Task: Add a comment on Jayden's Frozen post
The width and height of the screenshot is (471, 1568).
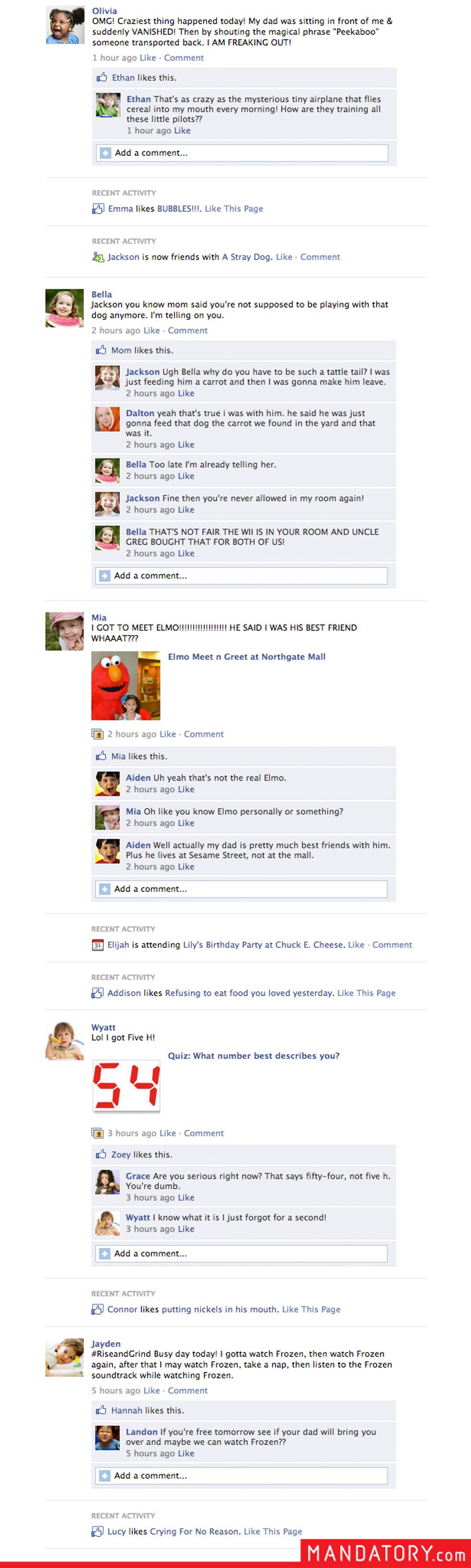Action: pos(241,1476)
